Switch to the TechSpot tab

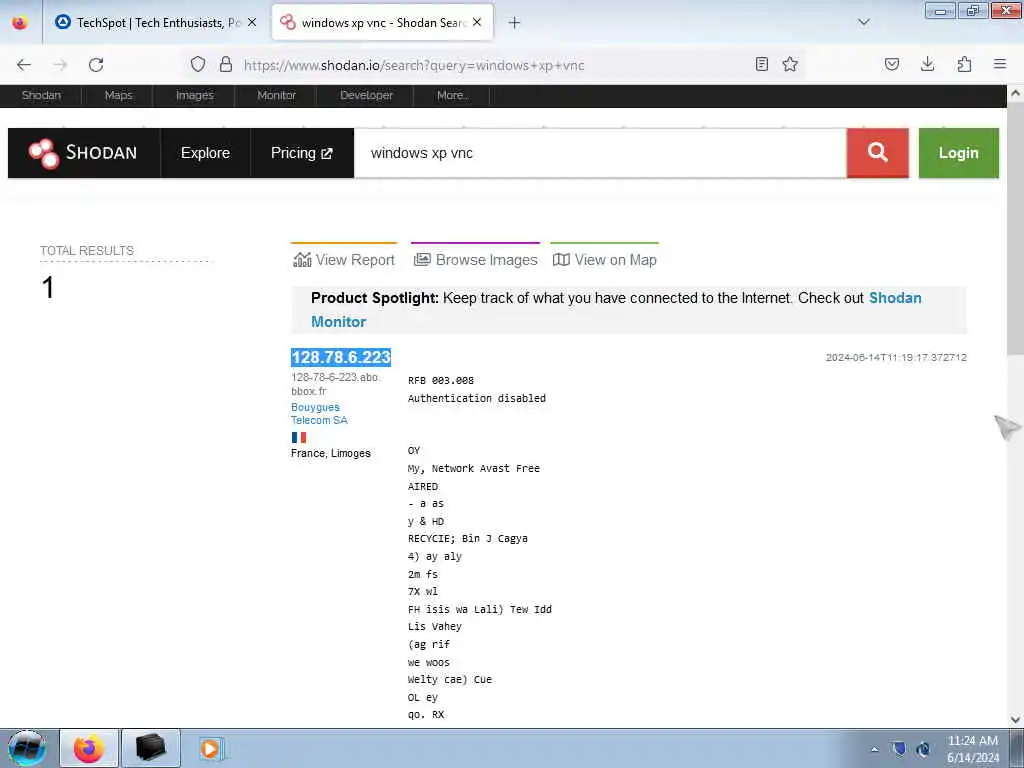tap(155, 22)
